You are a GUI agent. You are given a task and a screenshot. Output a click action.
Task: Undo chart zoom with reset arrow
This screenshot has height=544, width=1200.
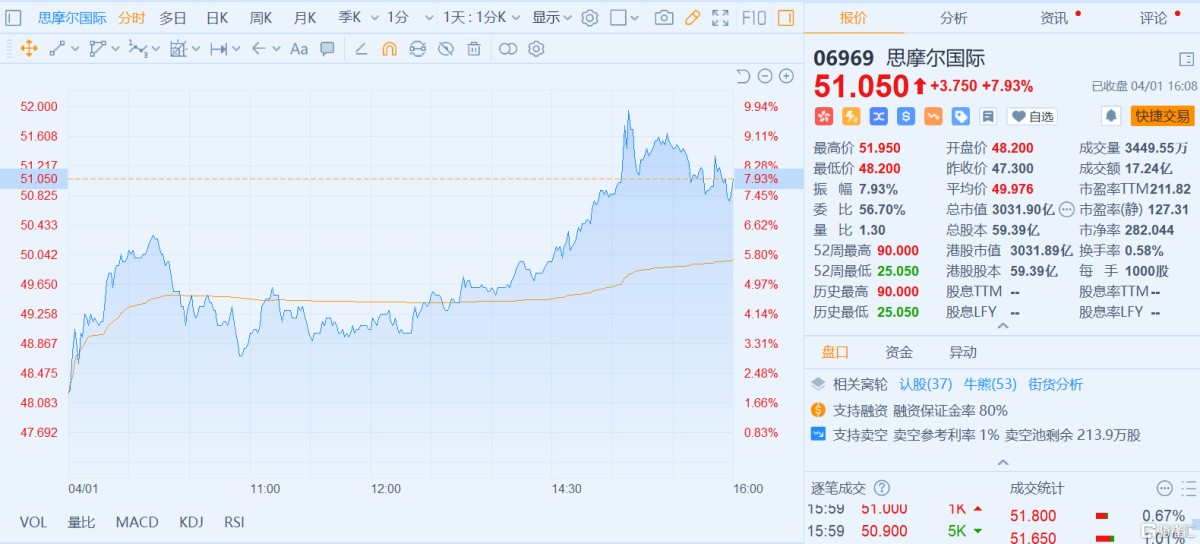[x=743, y=76]
